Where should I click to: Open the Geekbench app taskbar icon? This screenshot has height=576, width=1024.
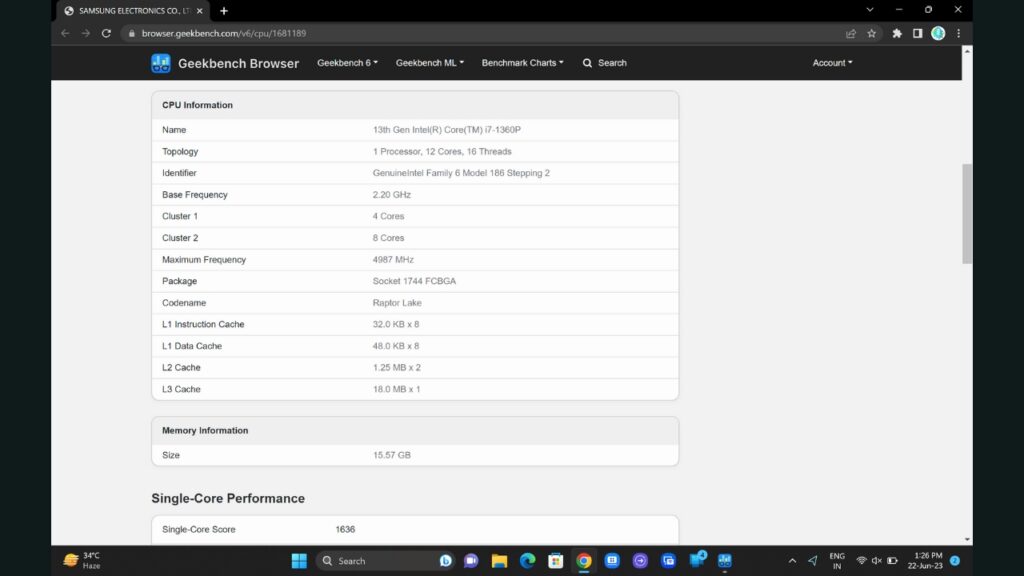point(725,560)
